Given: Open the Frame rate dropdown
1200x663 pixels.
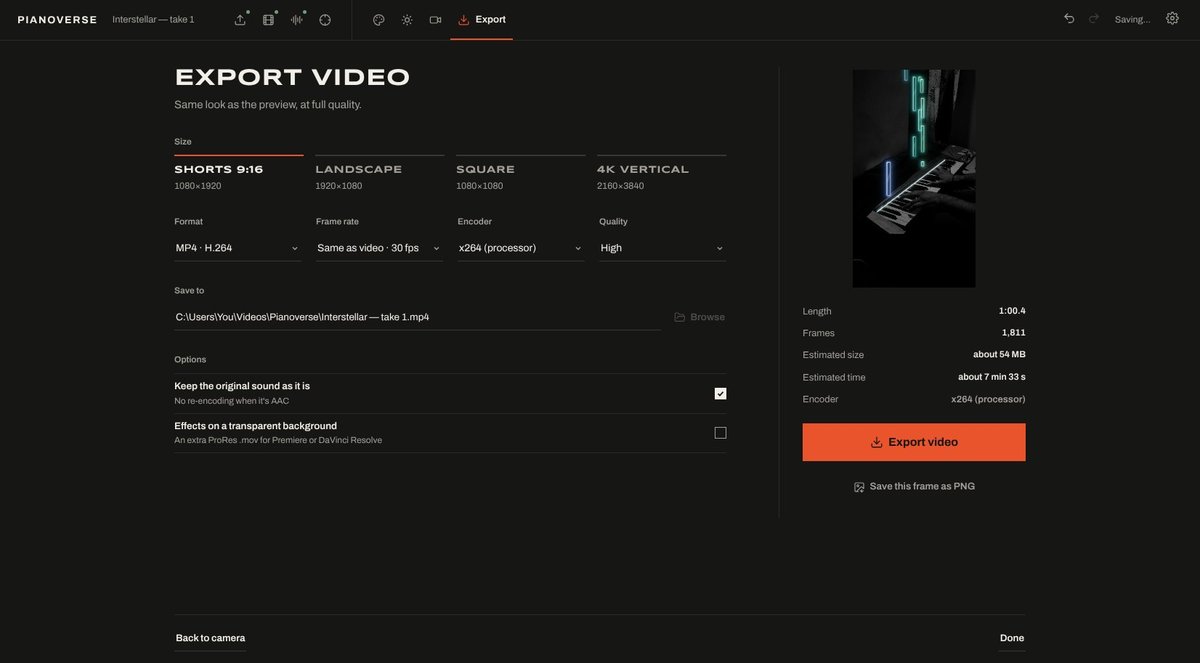Looking at the screenshot, I should 379,248.
